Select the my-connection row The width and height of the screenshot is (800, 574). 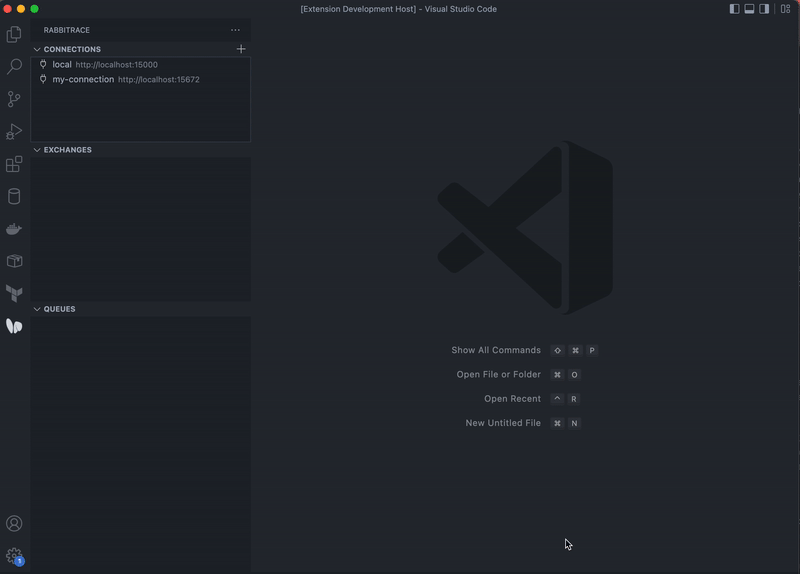point(141,79)
